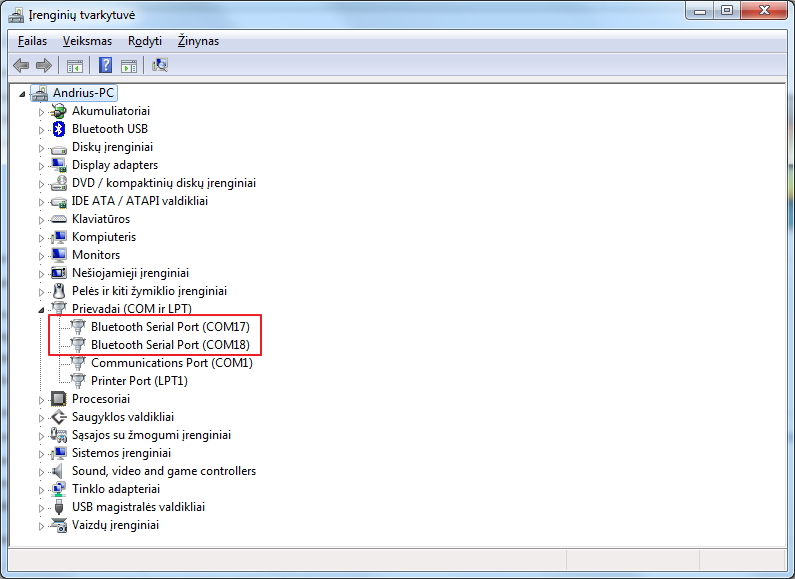Collapse the Prievadai (COM ir LPT) category
The width and height of the screenshot is (795, 579).
41,310
